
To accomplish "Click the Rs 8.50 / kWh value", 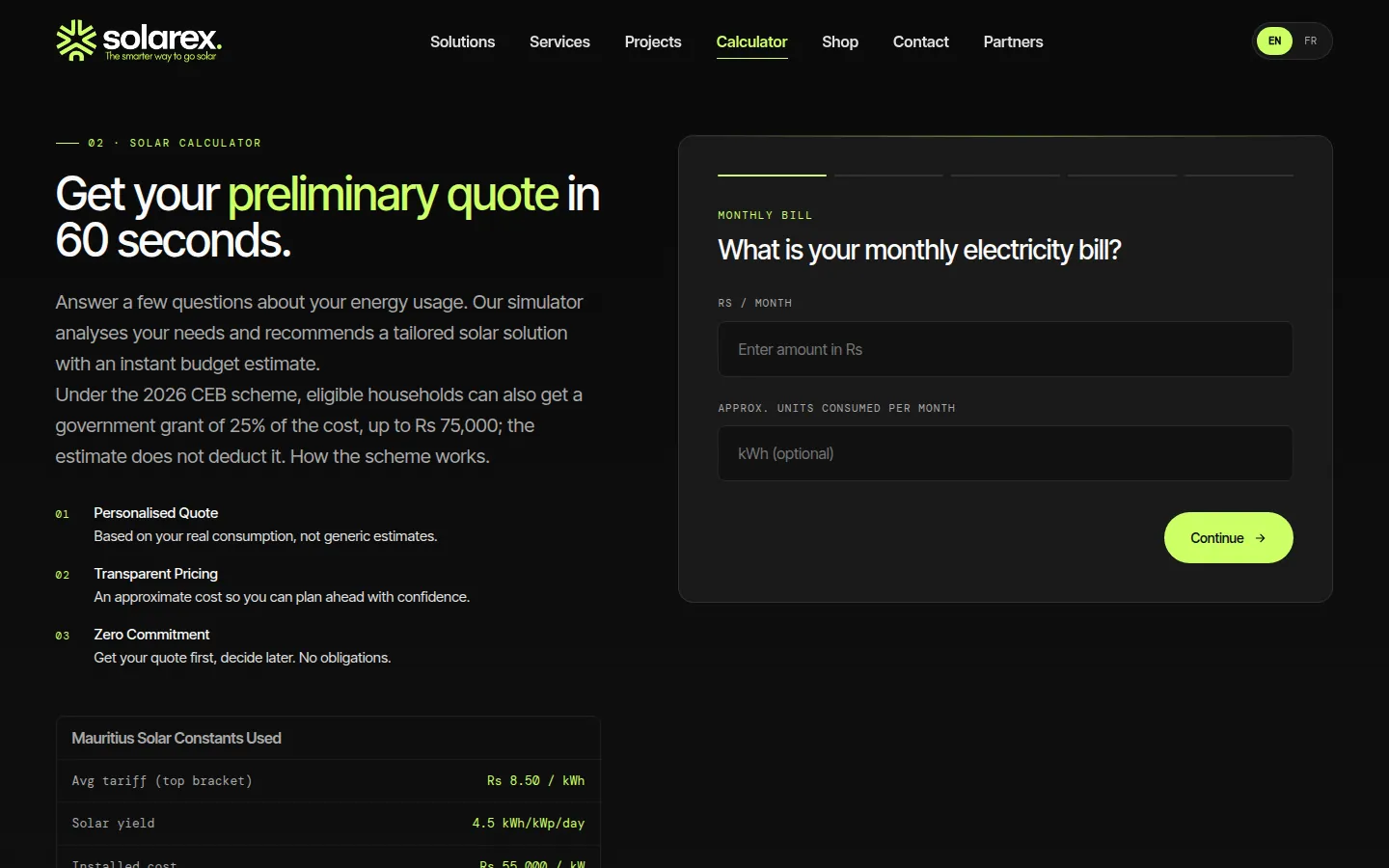I will [535, 781].
